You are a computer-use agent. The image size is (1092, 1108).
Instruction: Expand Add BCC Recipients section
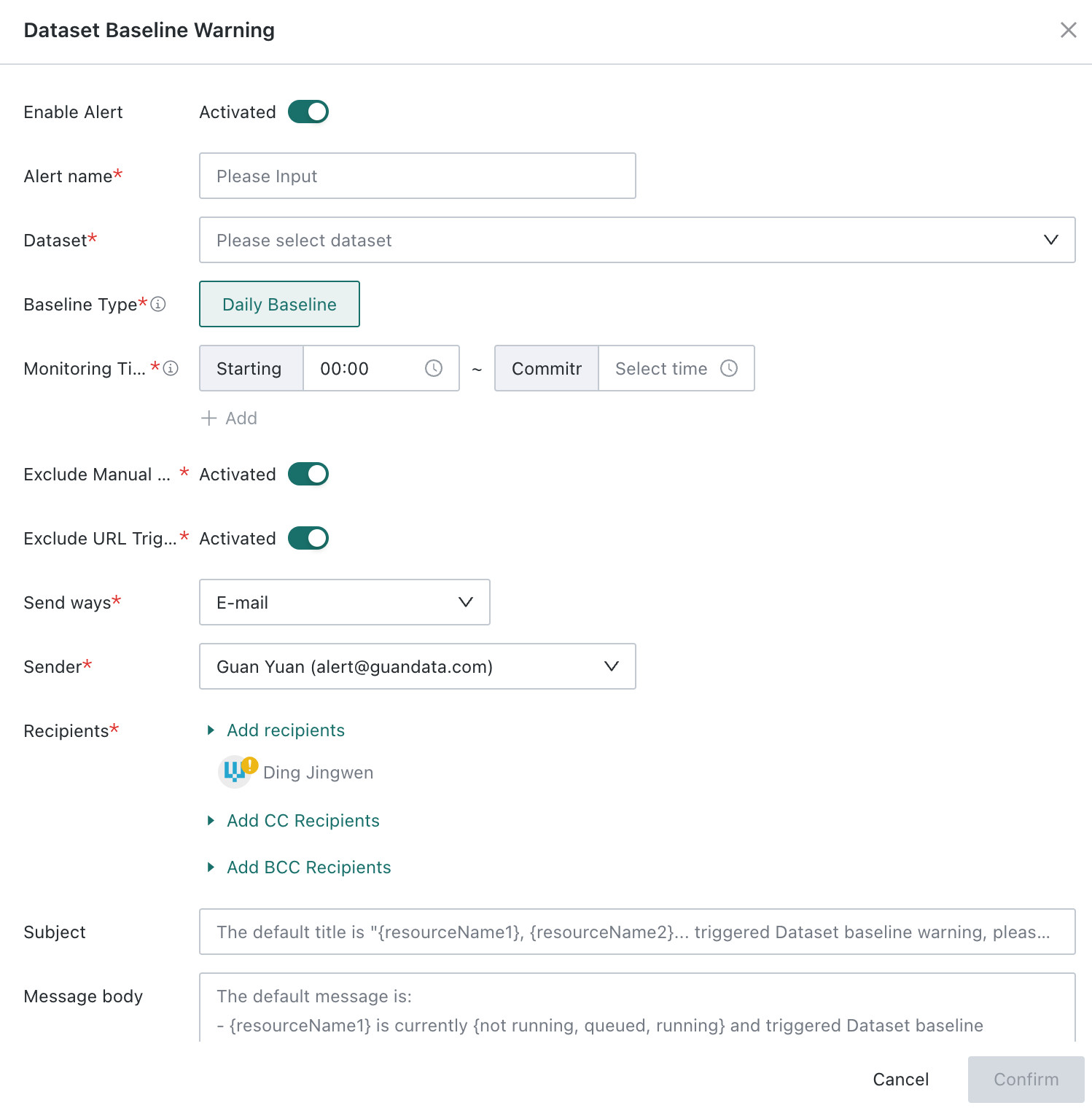point(300,867)
